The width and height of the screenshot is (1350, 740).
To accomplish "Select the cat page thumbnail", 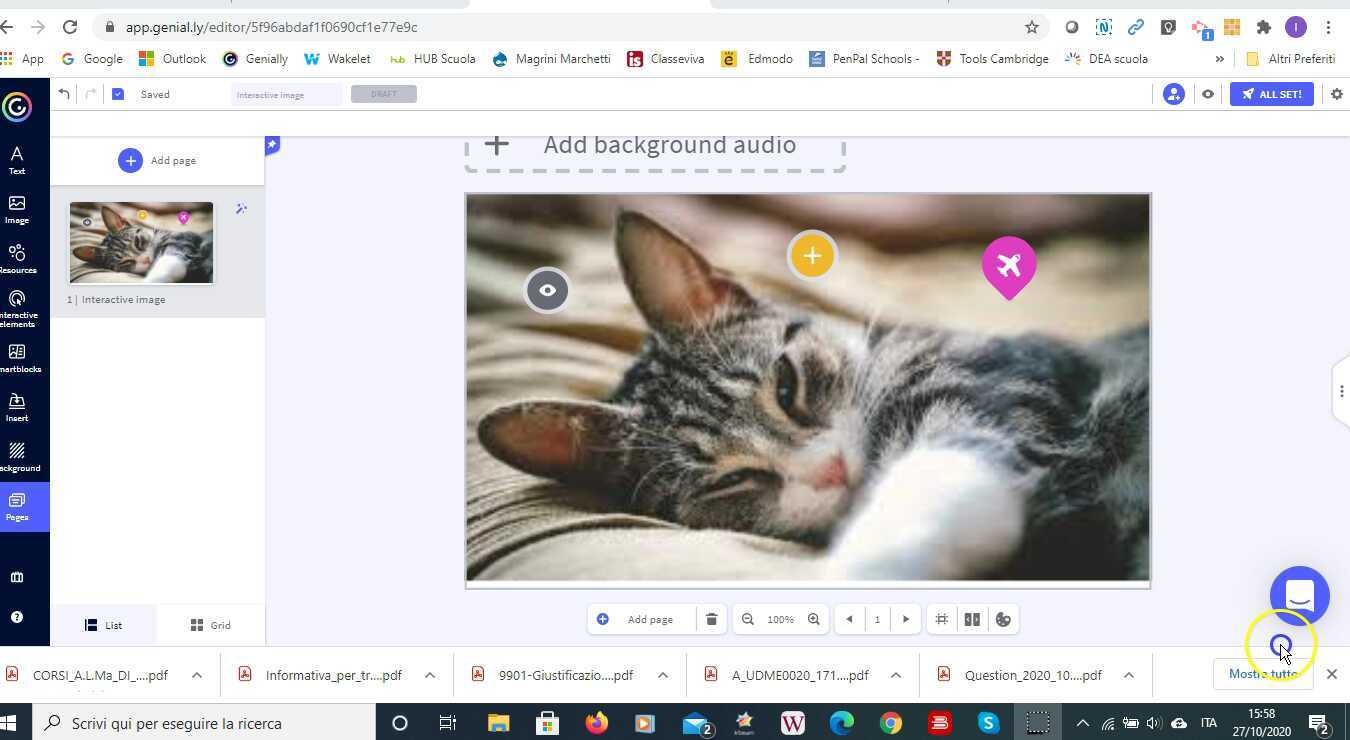I will click(x=141, y=243).
